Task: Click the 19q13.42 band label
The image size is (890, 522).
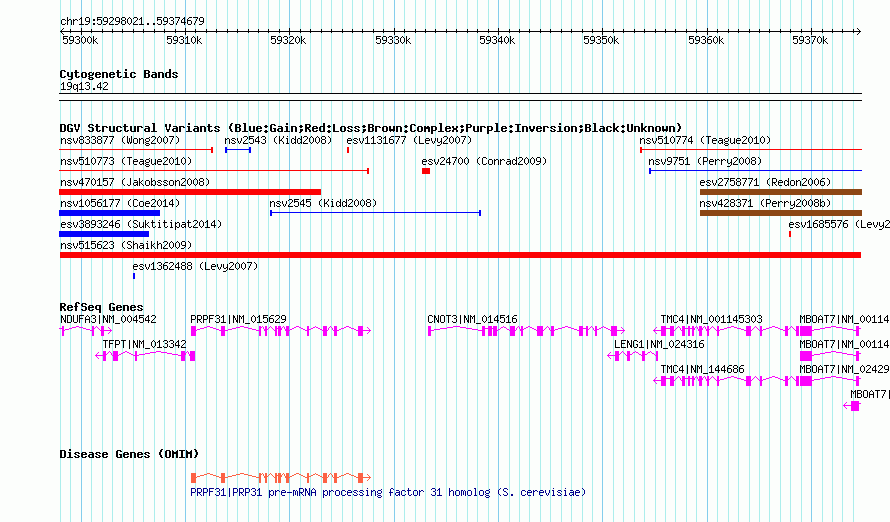Action: point(84,86)
